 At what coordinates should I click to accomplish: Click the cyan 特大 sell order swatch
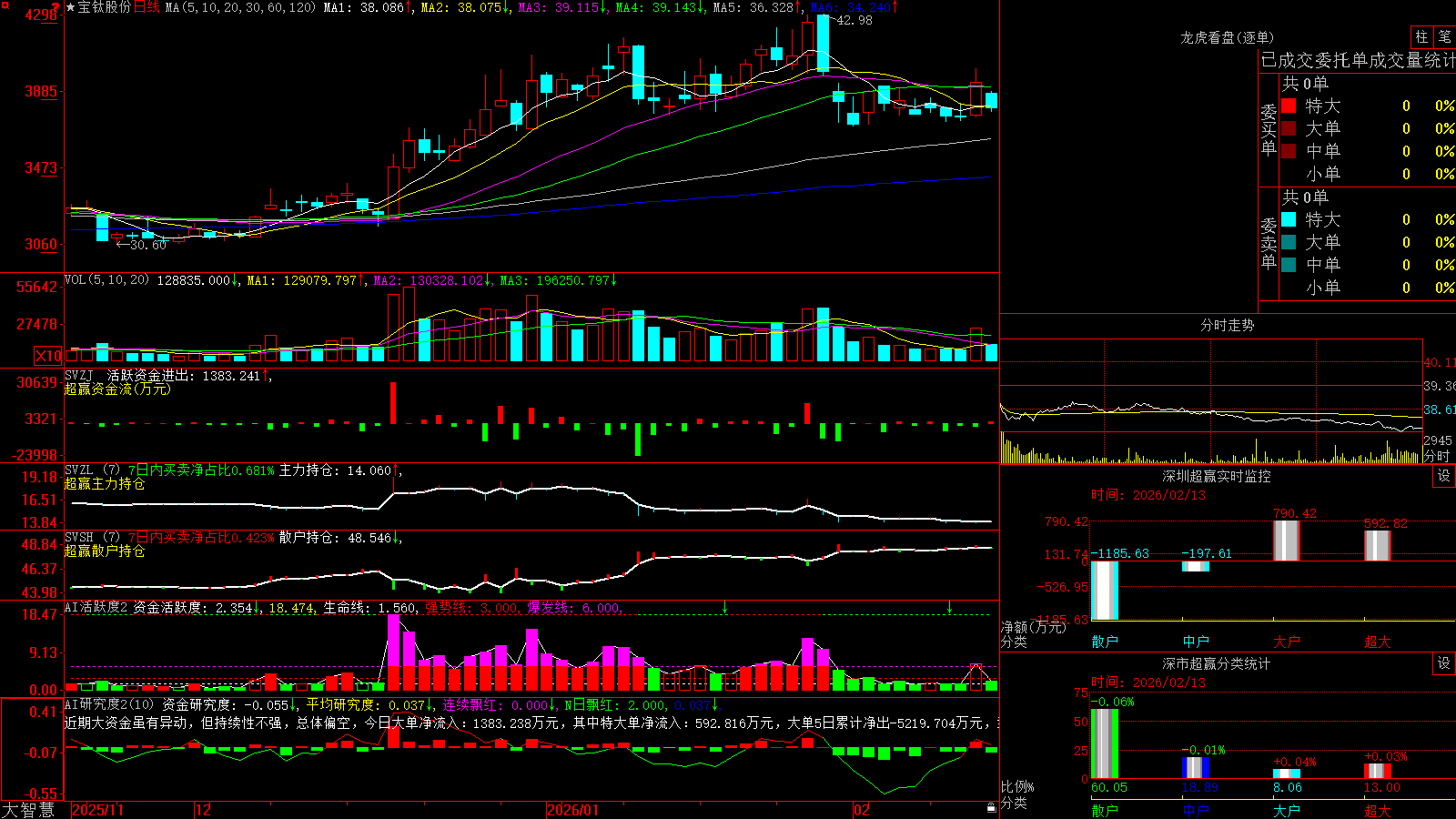(1289, 219)
